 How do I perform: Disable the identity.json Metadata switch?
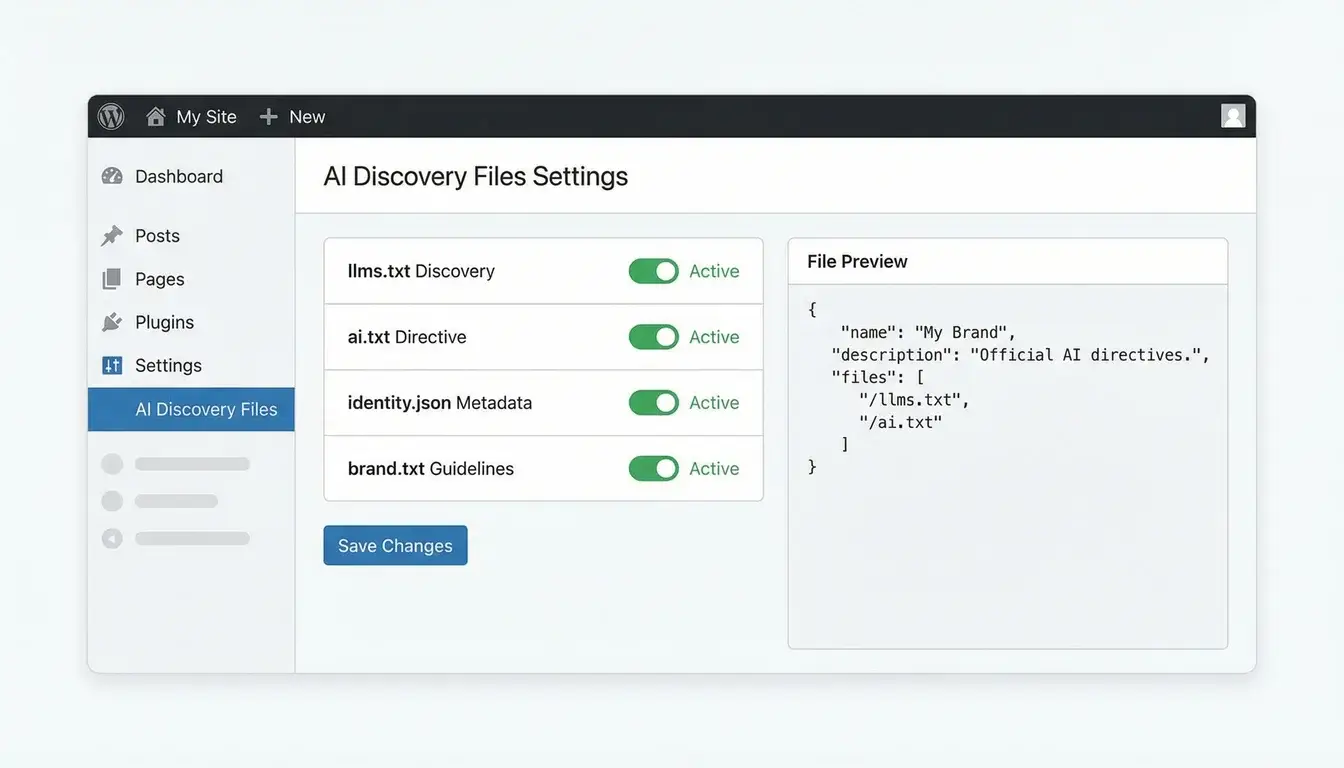point(654,403)
